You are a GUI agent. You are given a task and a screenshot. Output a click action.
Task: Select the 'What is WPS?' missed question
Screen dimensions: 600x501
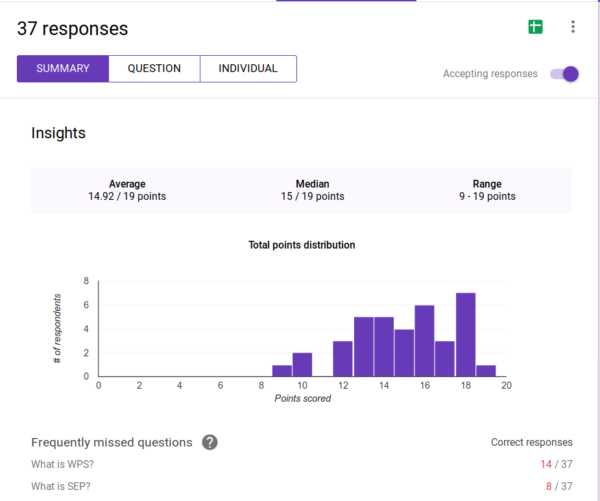point(65,465)
